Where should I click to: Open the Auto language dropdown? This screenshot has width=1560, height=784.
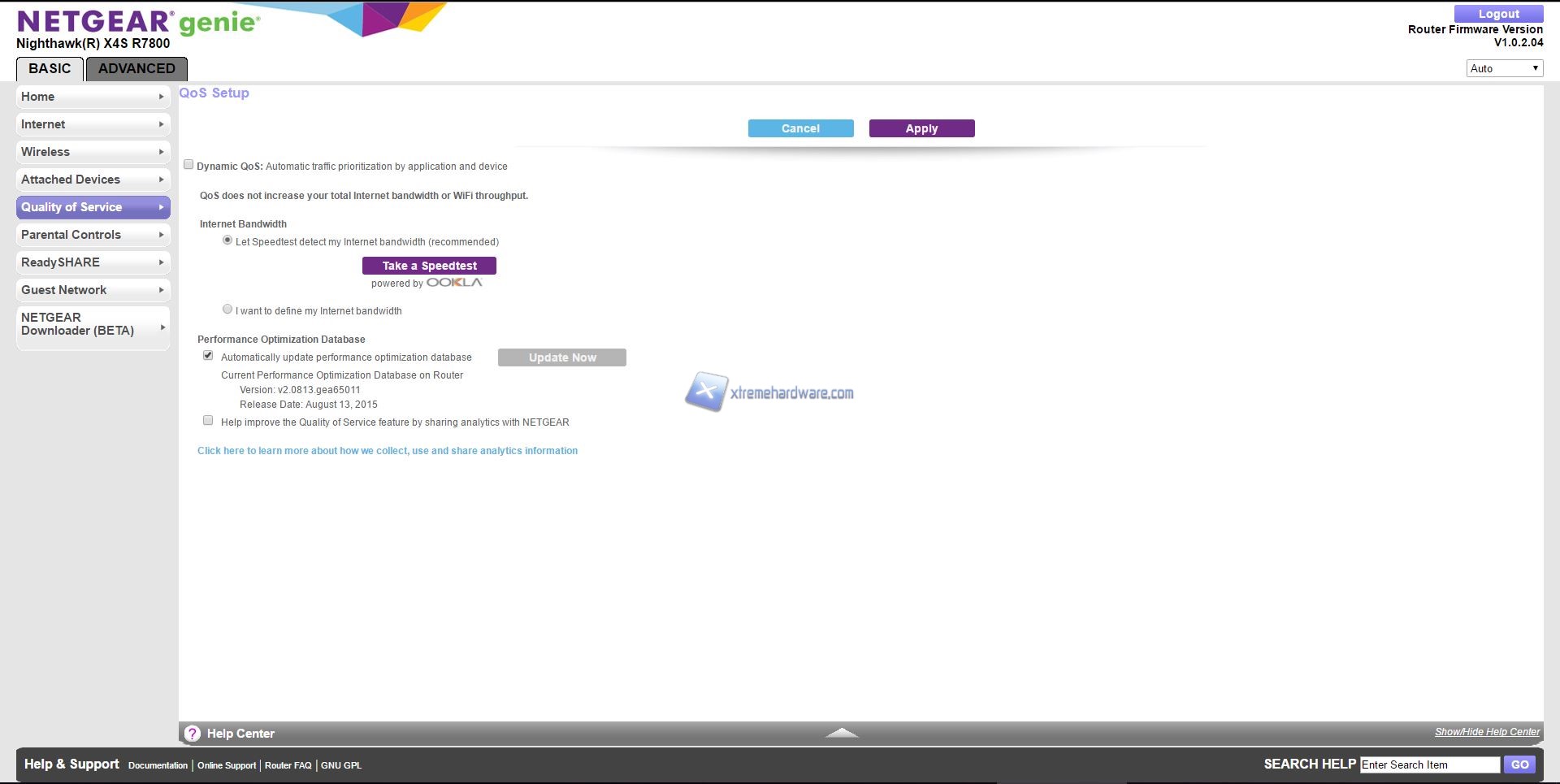point(1504,68)
